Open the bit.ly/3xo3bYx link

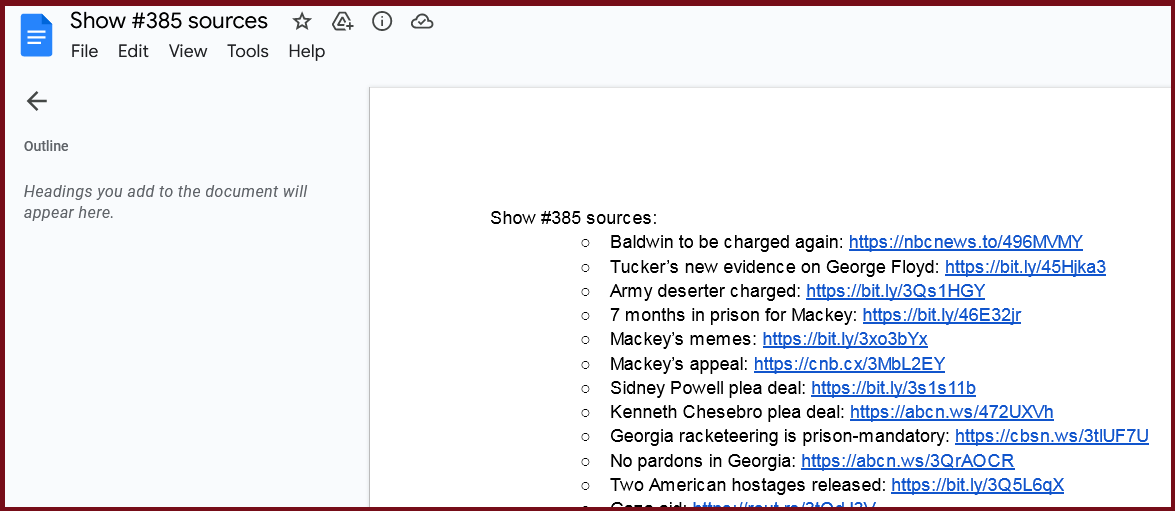pos(845,339)
